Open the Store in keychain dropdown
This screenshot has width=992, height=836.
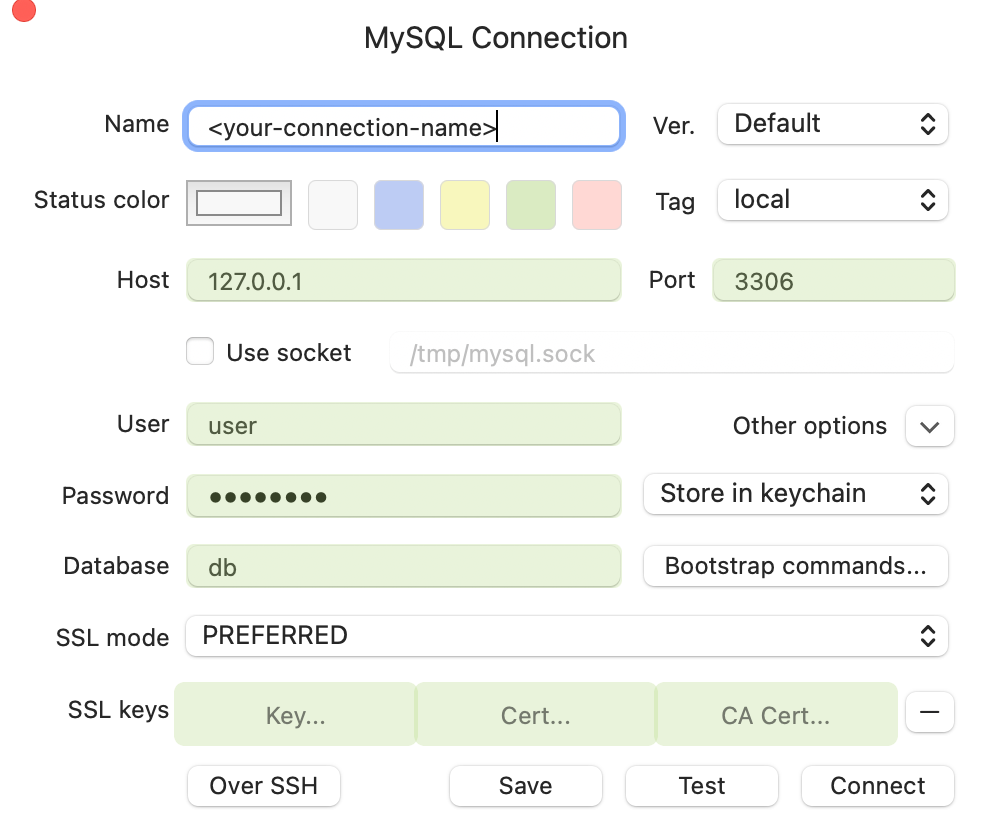click(x=795, y=494)
